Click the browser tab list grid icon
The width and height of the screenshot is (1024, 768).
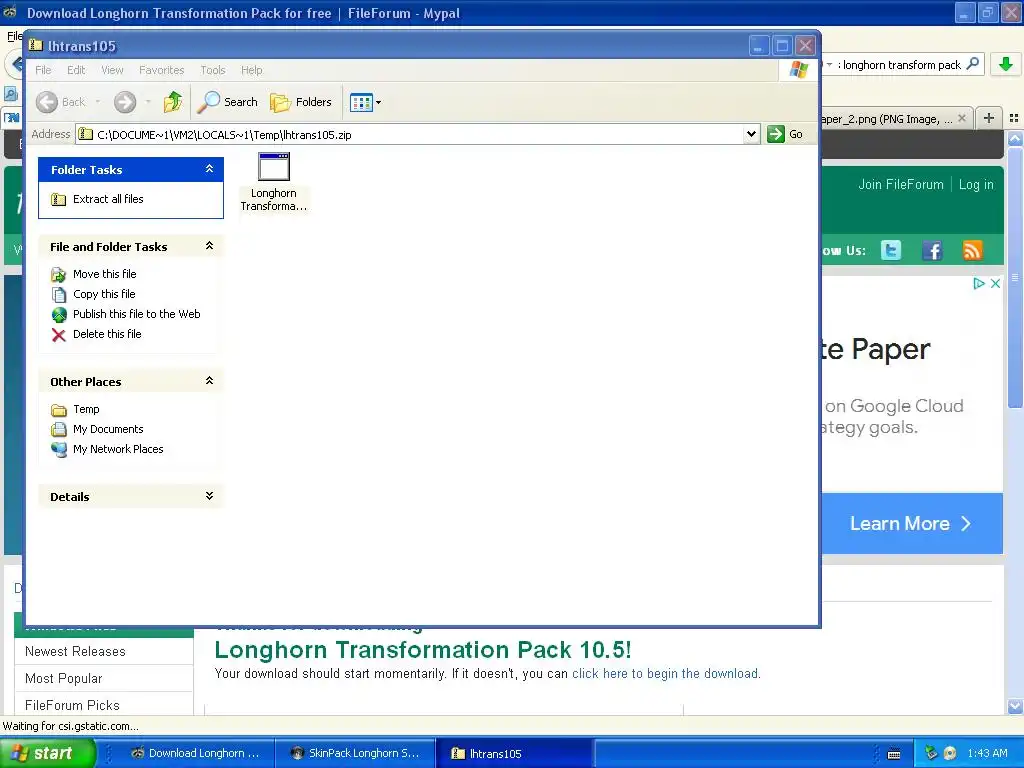point(1014,118)
